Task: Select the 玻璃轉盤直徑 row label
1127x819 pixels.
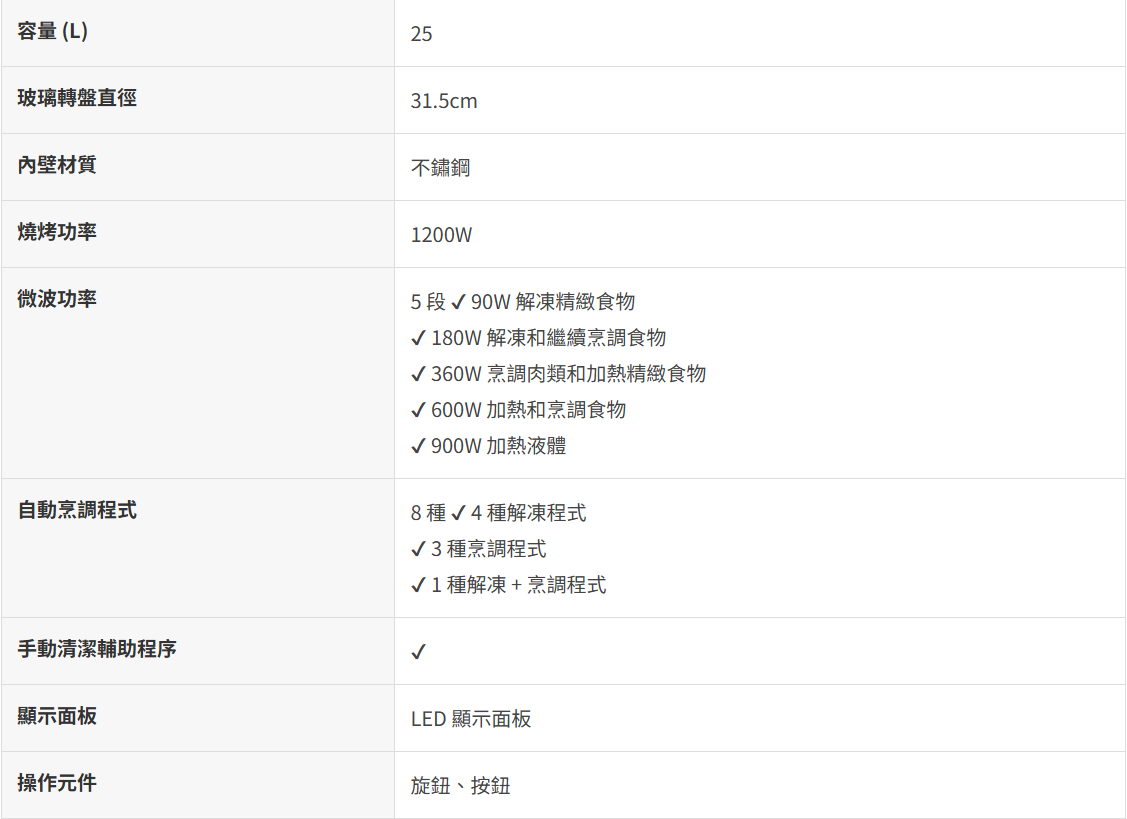Action: pyautogui.click(x=77, y=99)
